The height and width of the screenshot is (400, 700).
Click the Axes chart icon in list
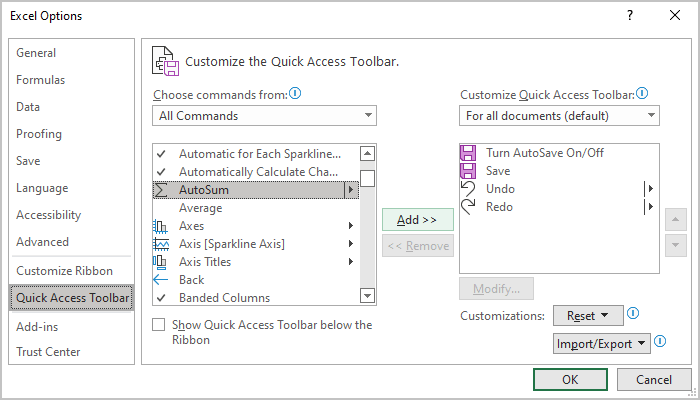pos(160,226)
